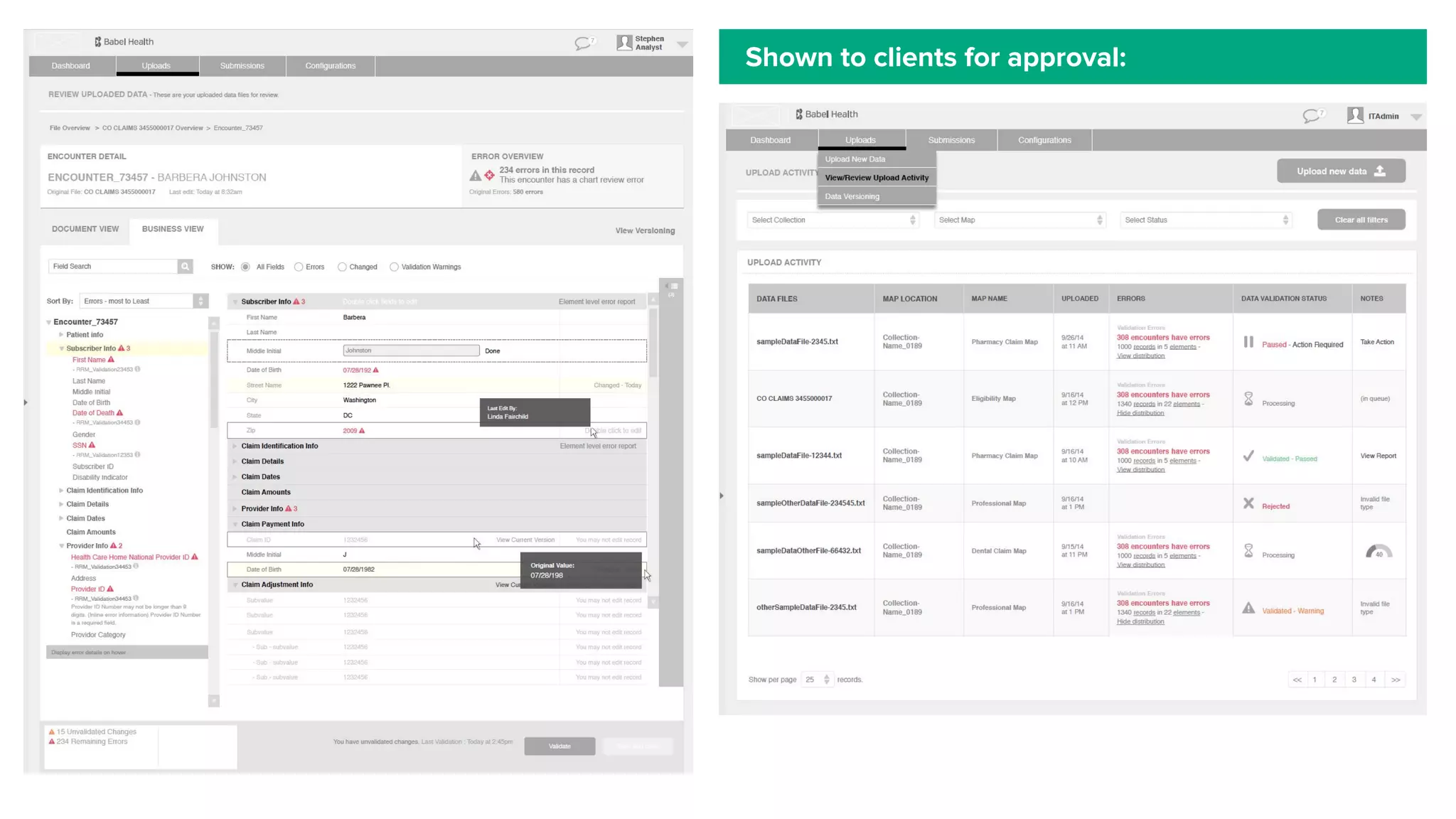Screen dimensions: 1456x819
Task: Choose the Data Versioning menu item
Action: click(x=852, y=197)
